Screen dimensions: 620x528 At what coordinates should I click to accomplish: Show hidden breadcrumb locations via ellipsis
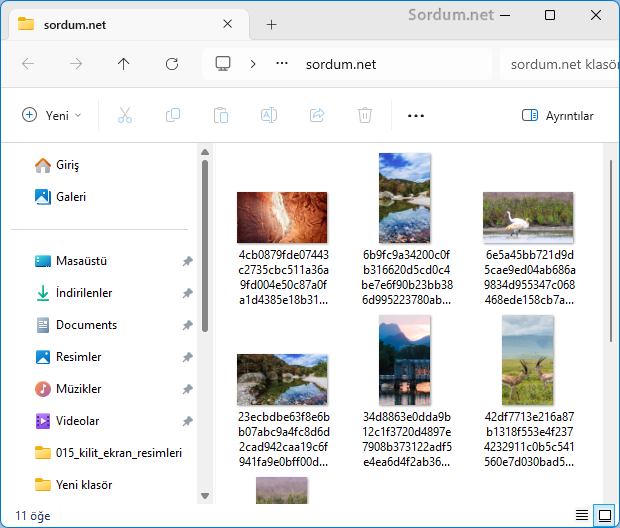click(x=282, y=64)
